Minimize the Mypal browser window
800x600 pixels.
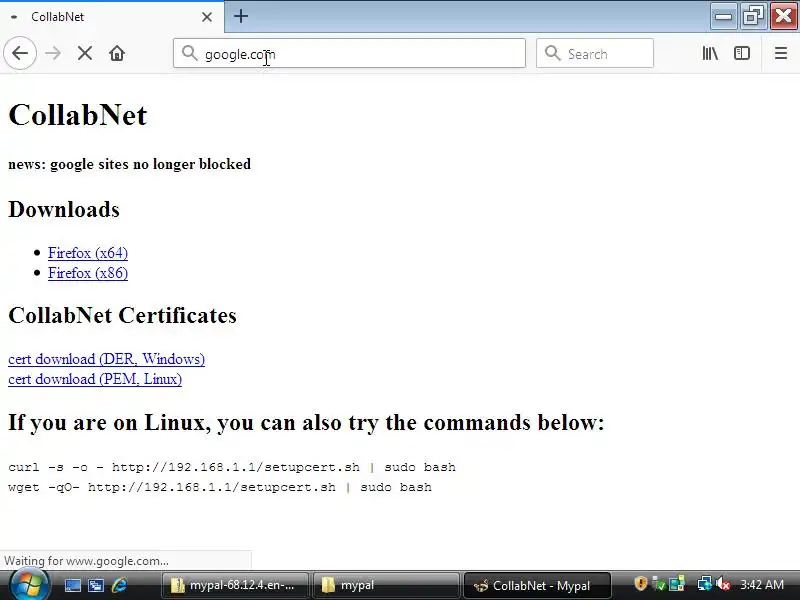point(723,16)
